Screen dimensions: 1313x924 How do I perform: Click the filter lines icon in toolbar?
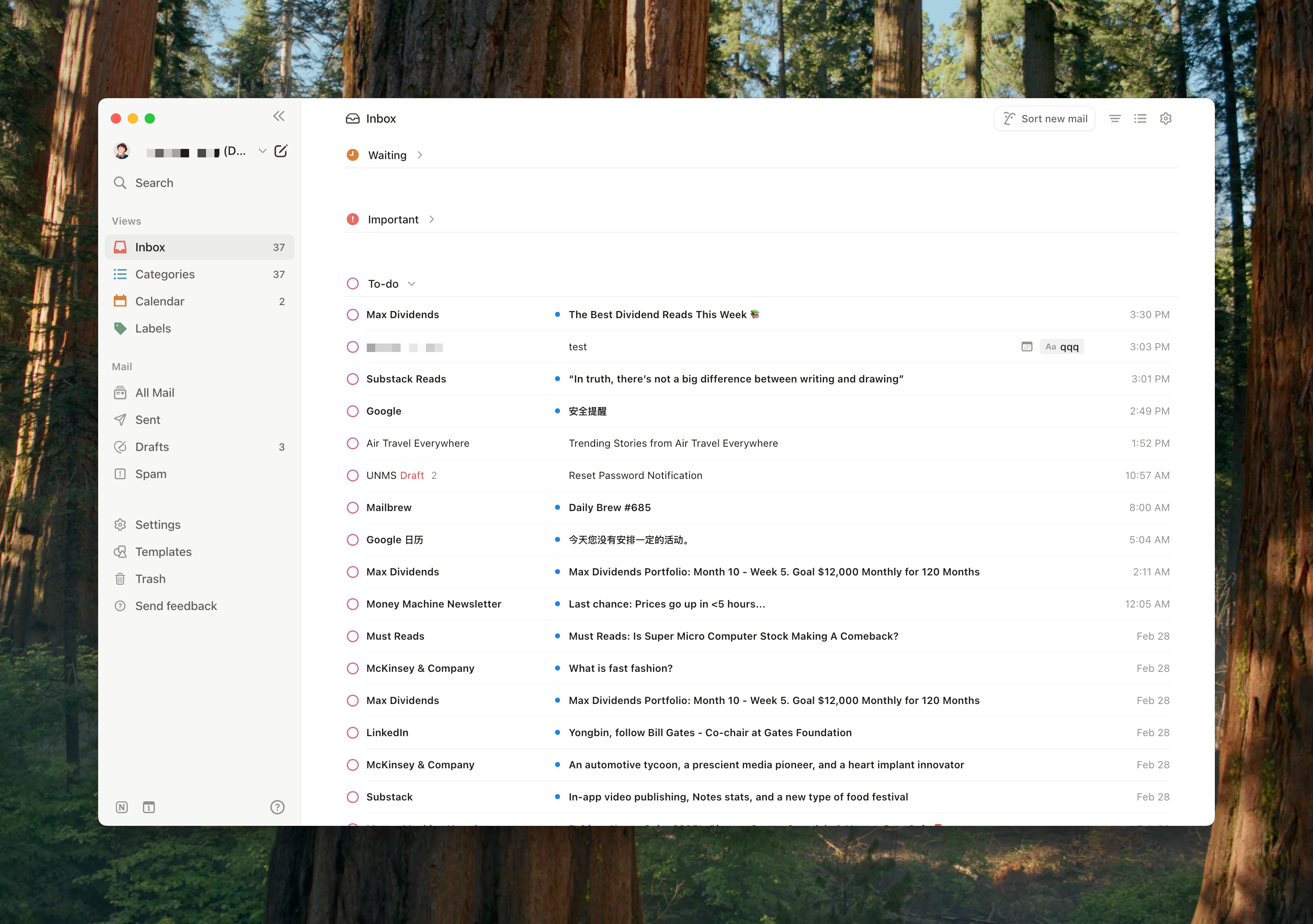(x=1115, y=118)
